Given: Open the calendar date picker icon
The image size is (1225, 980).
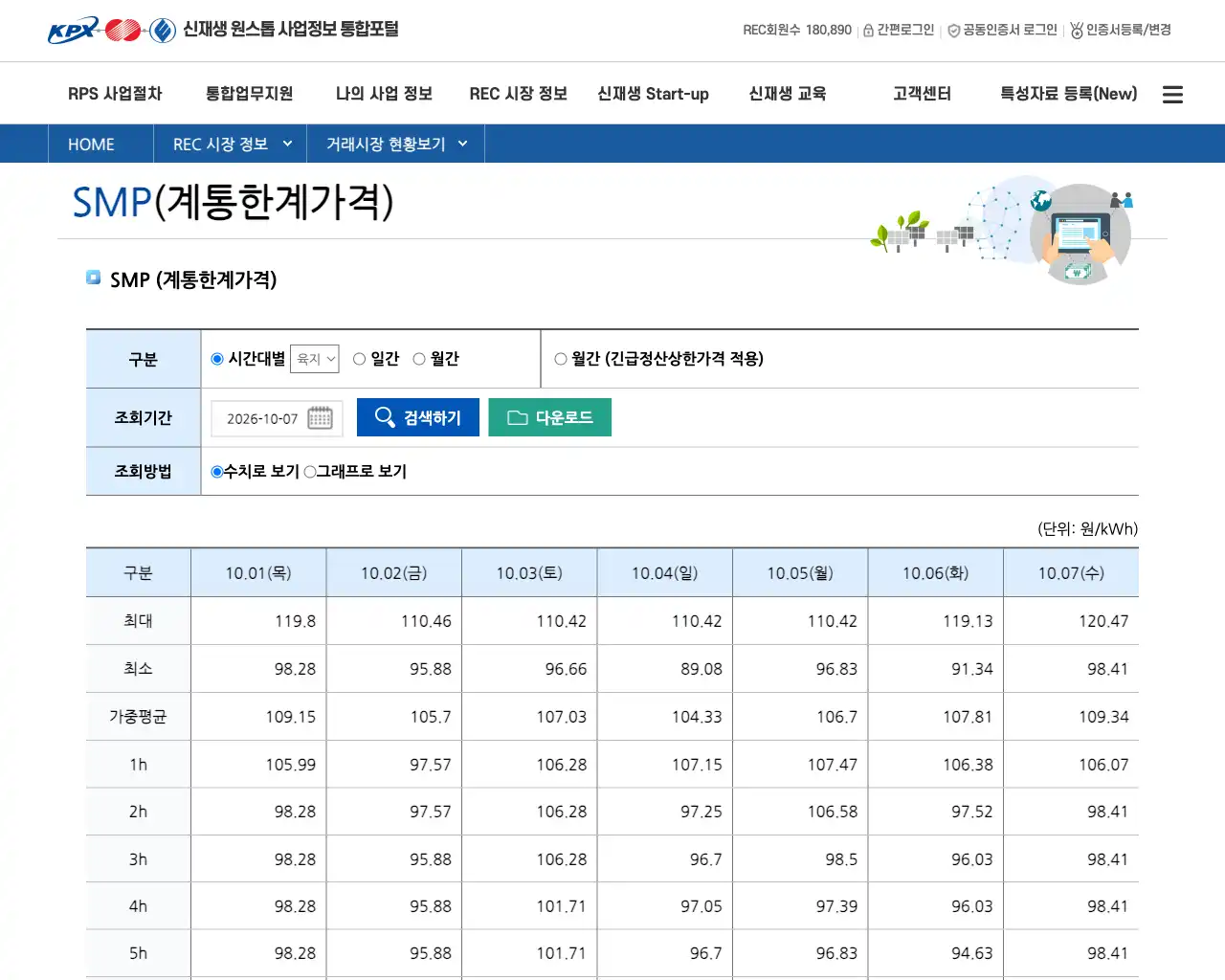Looking at the screenshot, I should pyautogui.click(x=321, y=418).
